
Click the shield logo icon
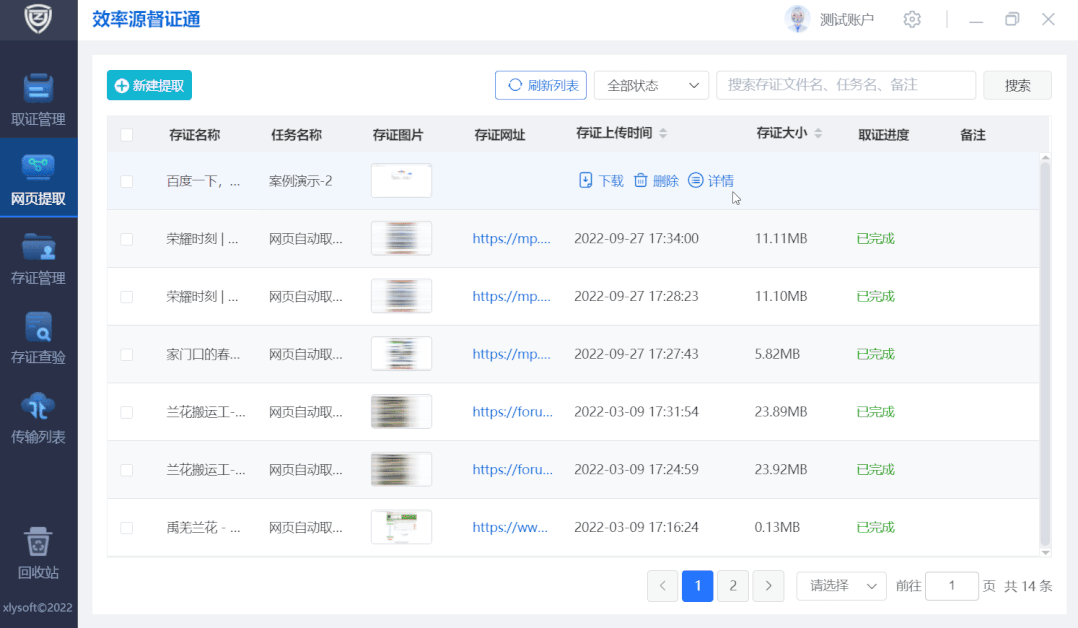point(38,18)
